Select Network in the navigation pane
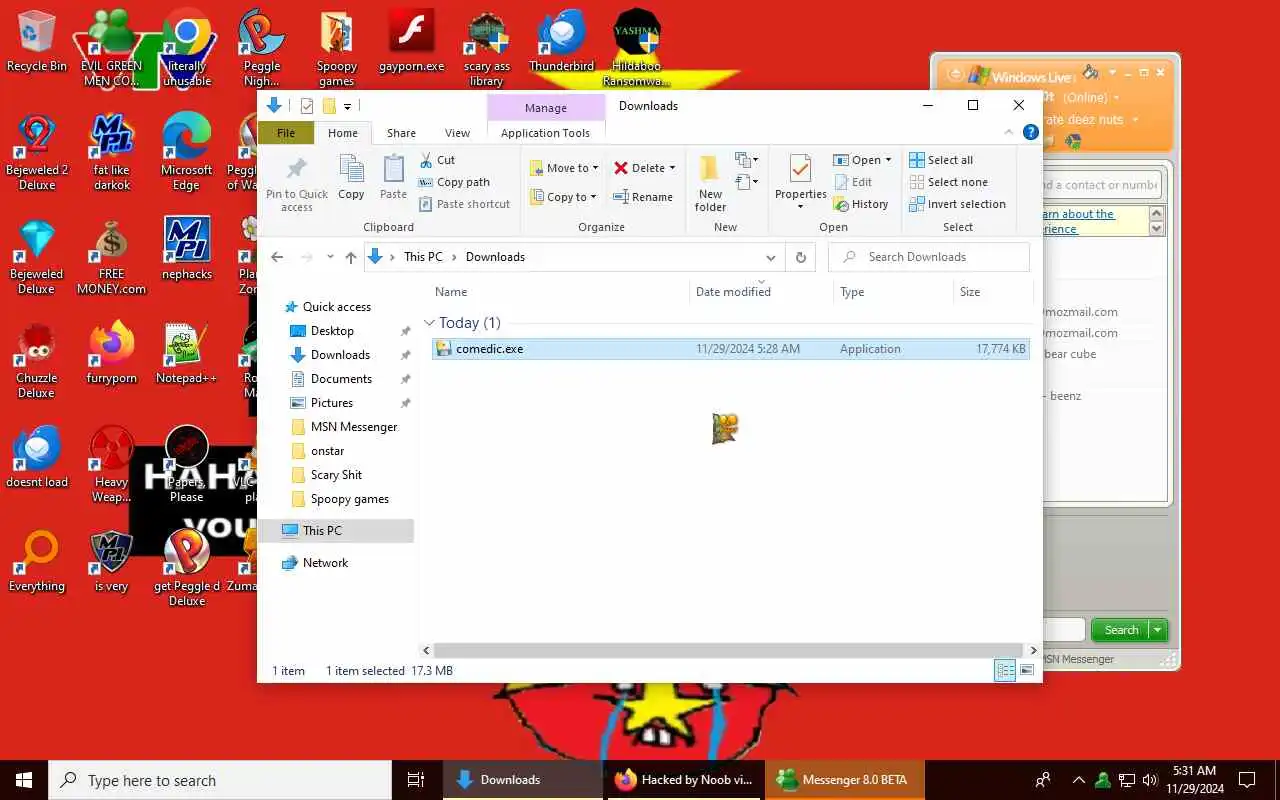Image resolution: width=1280 pixels, height=800 pixels. point(325,563)
